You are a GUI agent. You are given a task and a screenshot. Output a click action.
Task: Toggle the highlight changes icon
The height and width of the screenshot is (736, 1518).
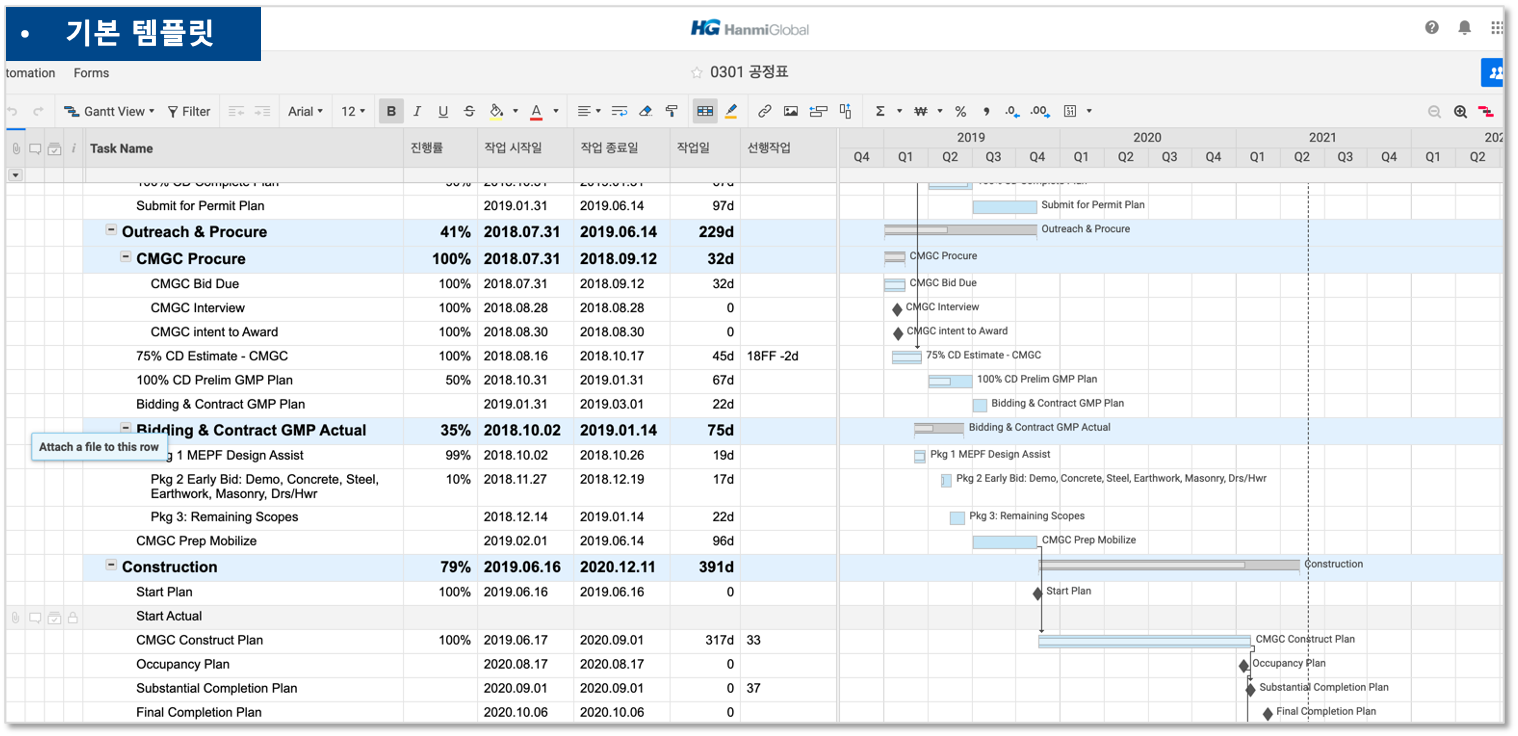pyautogui.click(x=731, y=111)
